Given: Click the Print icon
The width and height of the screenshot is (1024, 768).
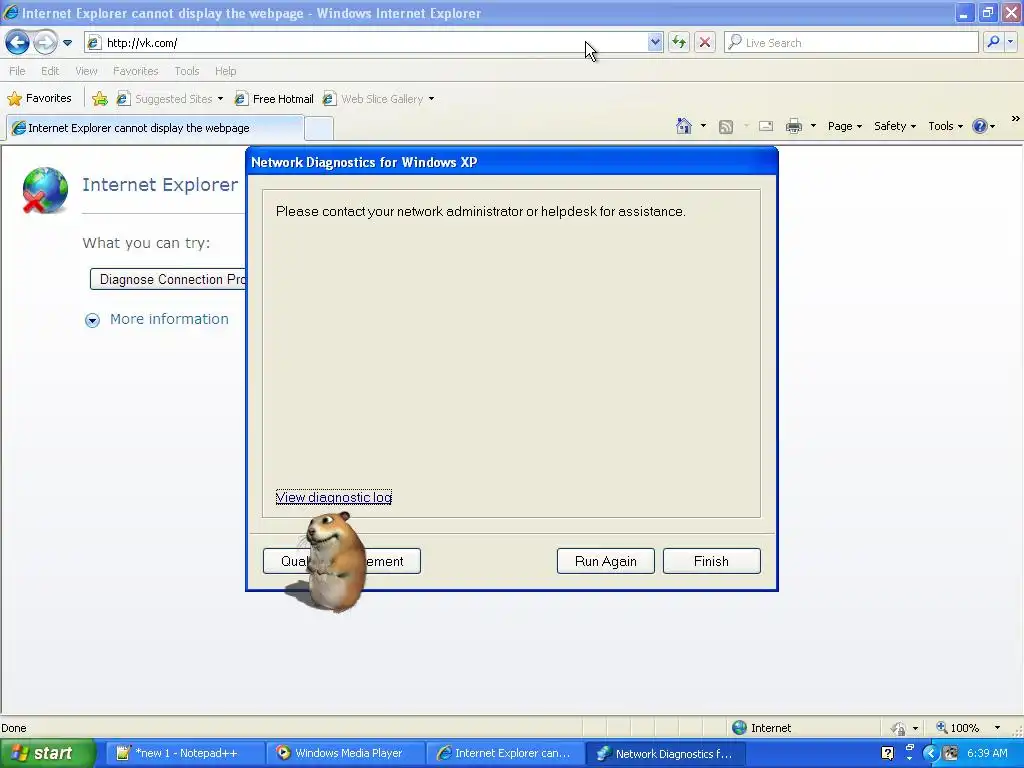Looking at the screenshot, I should [x=794, y=126].
